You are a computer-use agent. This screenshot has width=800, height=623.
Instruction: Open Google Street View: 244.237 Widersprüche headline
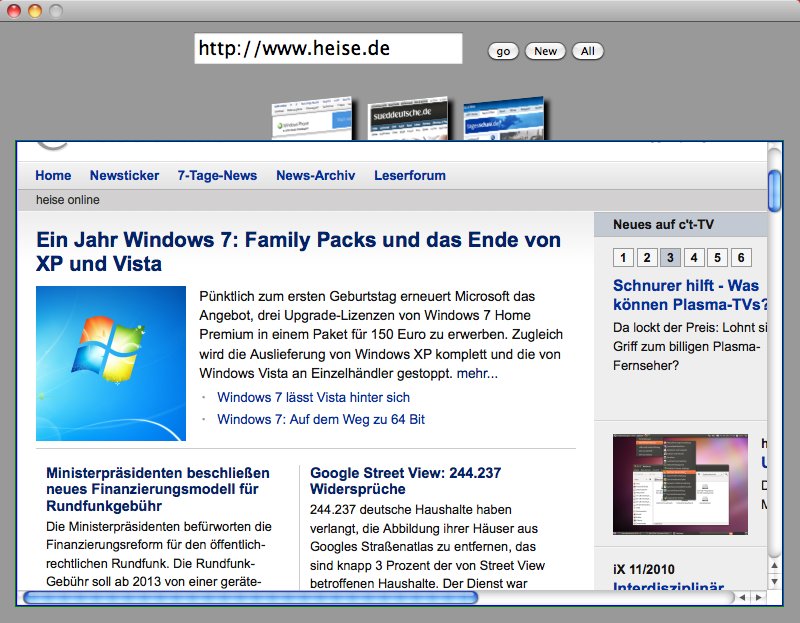coord(406,481)
